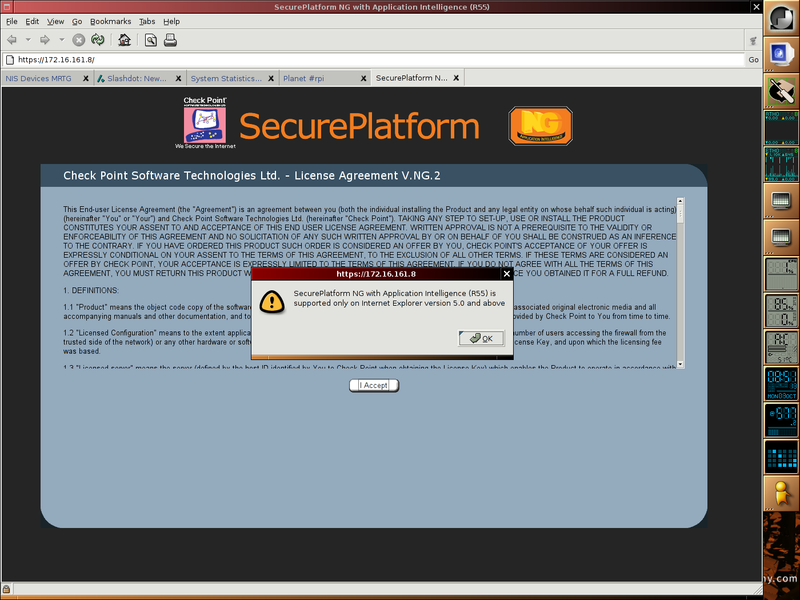Select the SecurePlatform N... tab

click(411, 78)
